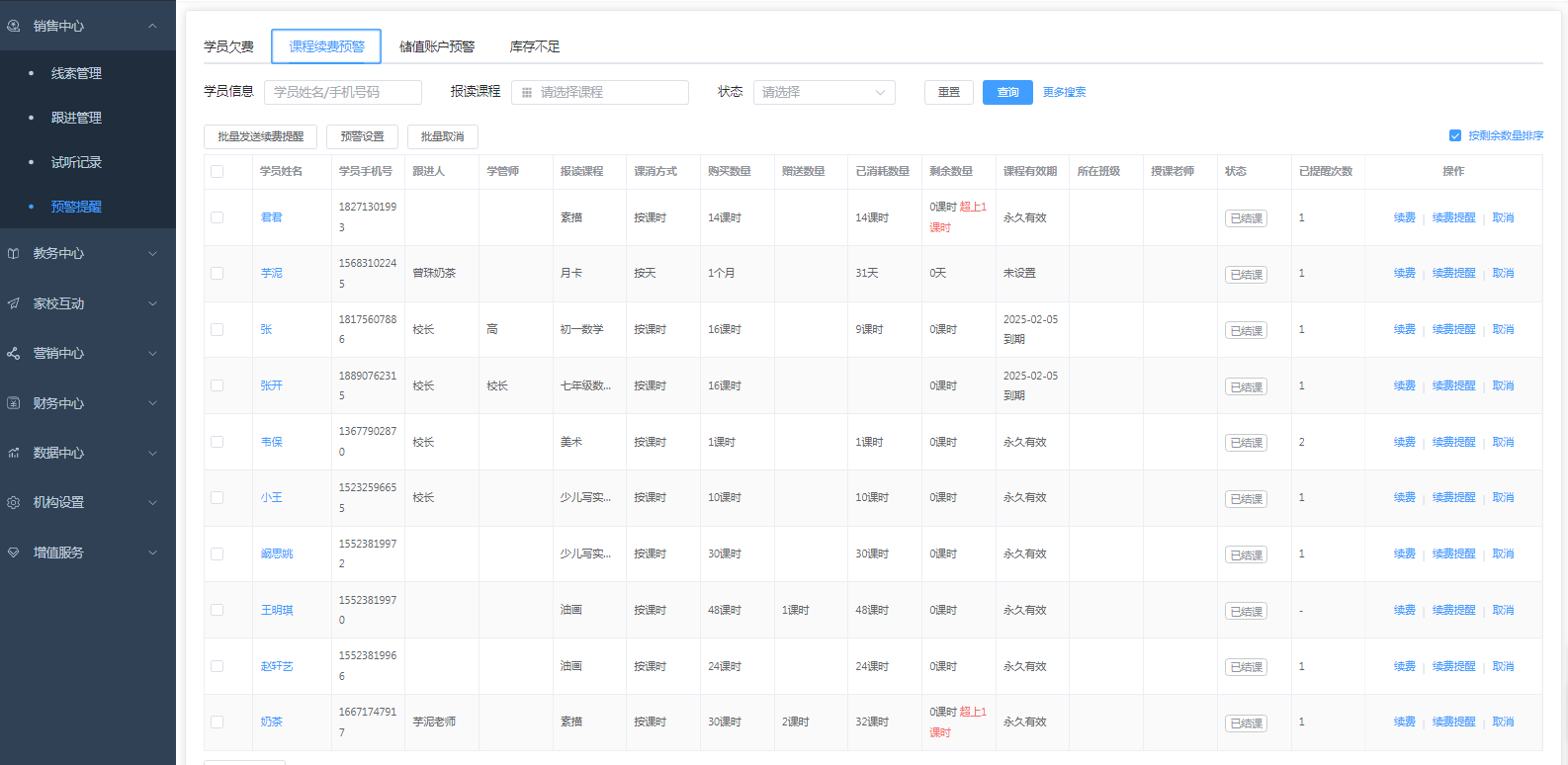Check the row for student 奶茶
Image resolution: width=1568 pixels, height=765 pixels.
pyautogui.click(x=218, y=722)
